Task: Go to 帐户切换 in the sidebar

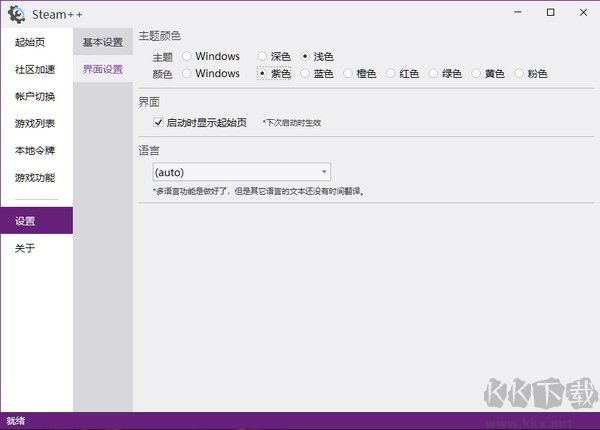Action: 35,96
